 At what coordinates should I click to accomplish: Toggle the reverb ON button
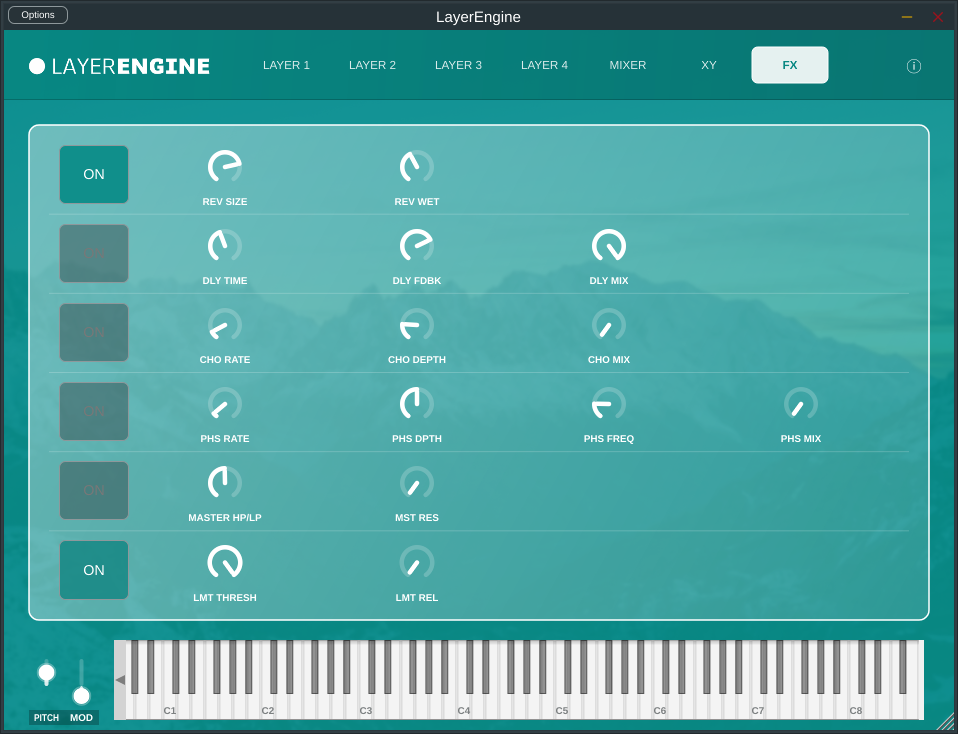point(94,174)
